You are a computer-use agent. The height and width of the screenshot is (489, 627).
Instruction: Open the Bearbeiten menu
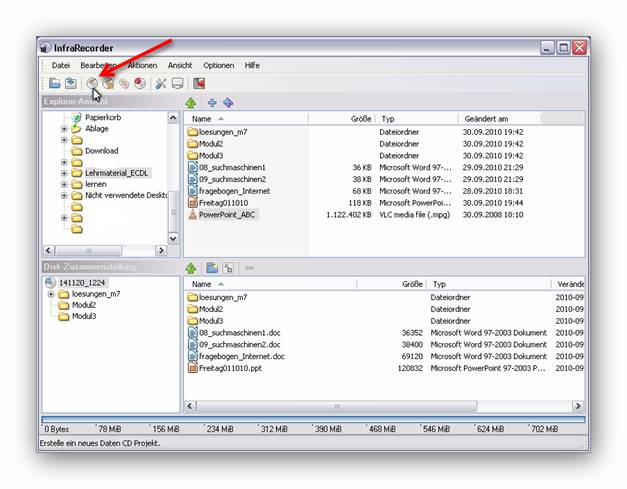point(99,65)
